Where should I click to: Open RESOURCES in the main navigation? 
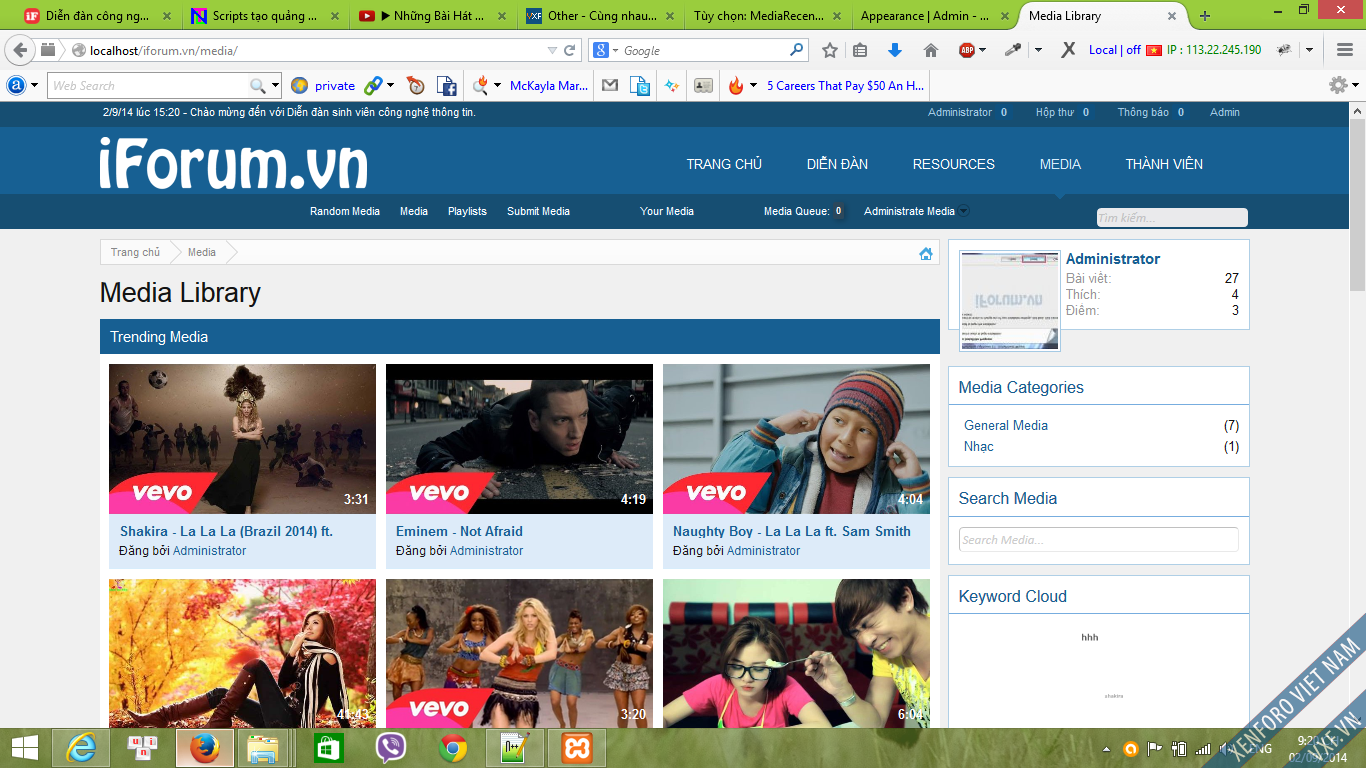pos(954,164)
